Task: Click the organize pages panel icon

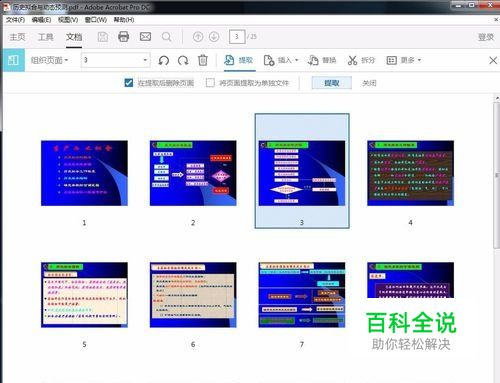Action: (13, 60)
